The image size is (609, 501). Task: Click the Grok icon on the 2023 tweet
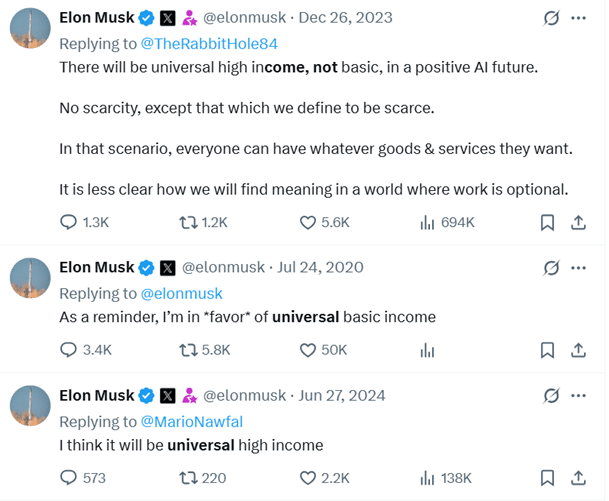point(551,18)
